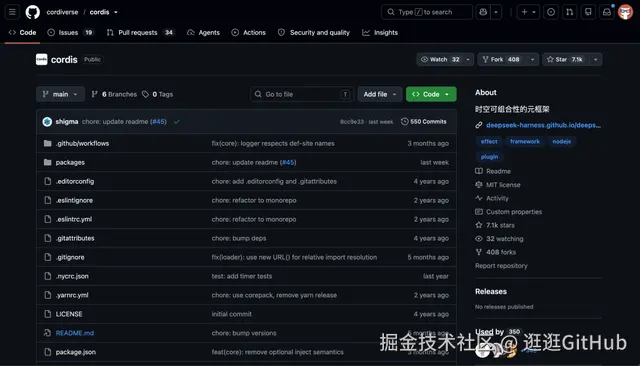This screenshot has width=640, height=366.
Task: Open the main branch selector dropdown
Action: click(60, 94)
